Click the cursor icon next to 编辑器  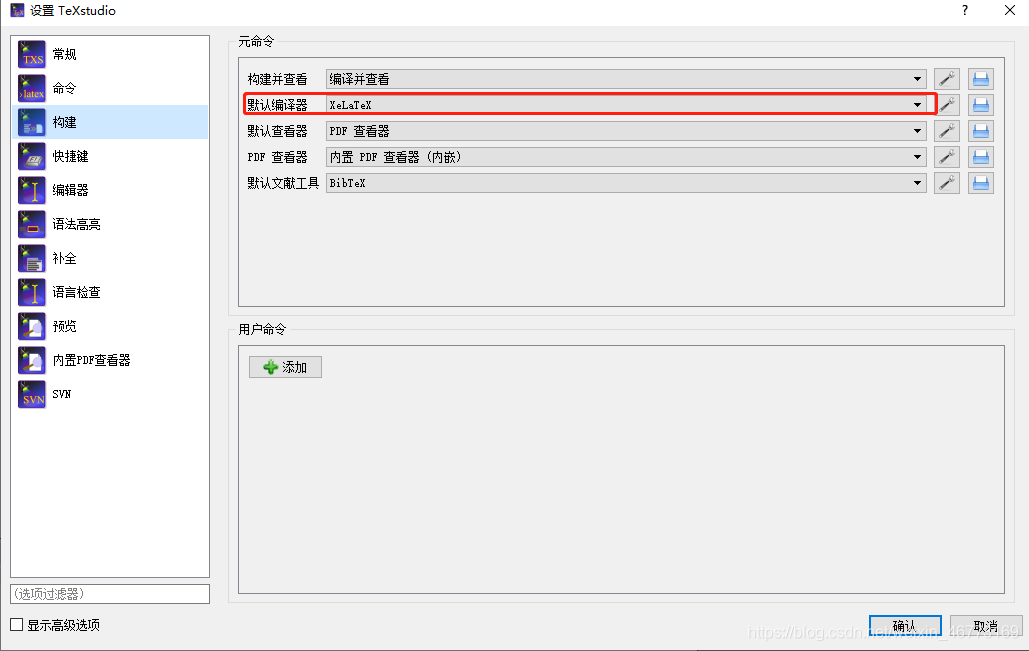32,190
